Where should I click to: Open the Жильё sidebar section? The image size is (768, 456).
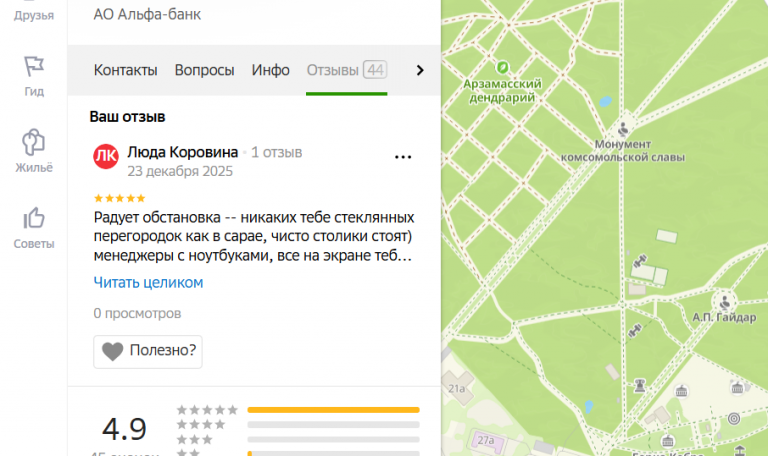[34, 151]
